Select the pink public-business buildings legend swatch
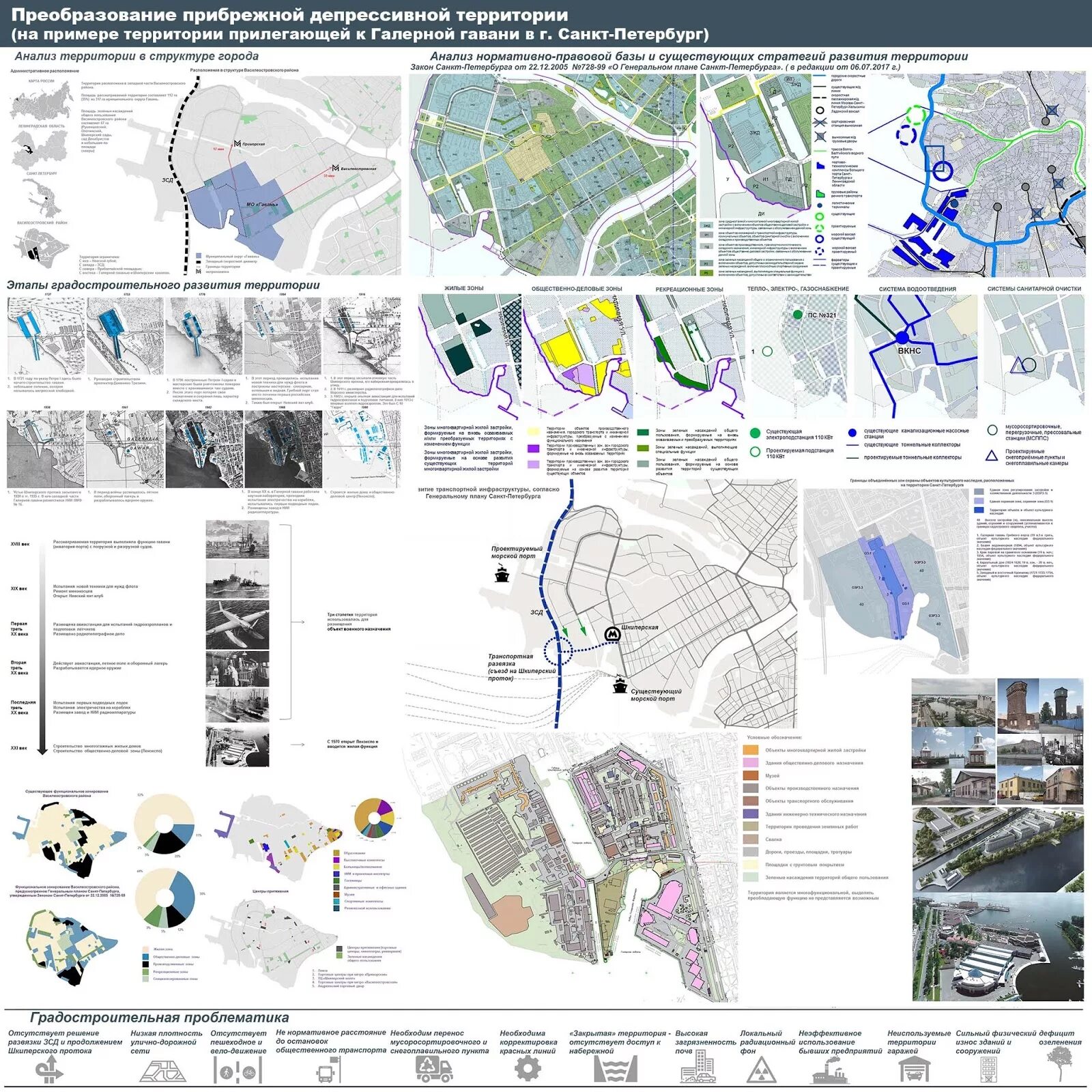 point(750,762)
